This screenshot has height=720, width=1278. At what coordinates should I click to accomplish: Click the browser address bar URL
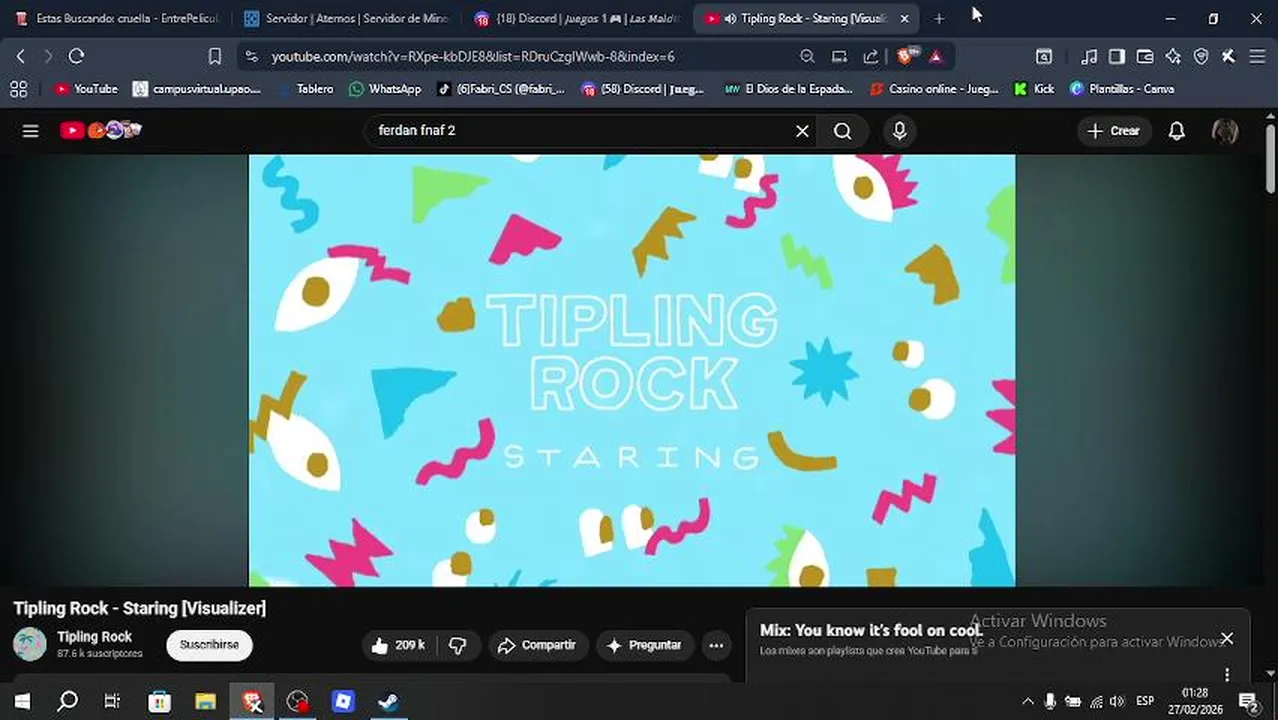tap(473, 57)
